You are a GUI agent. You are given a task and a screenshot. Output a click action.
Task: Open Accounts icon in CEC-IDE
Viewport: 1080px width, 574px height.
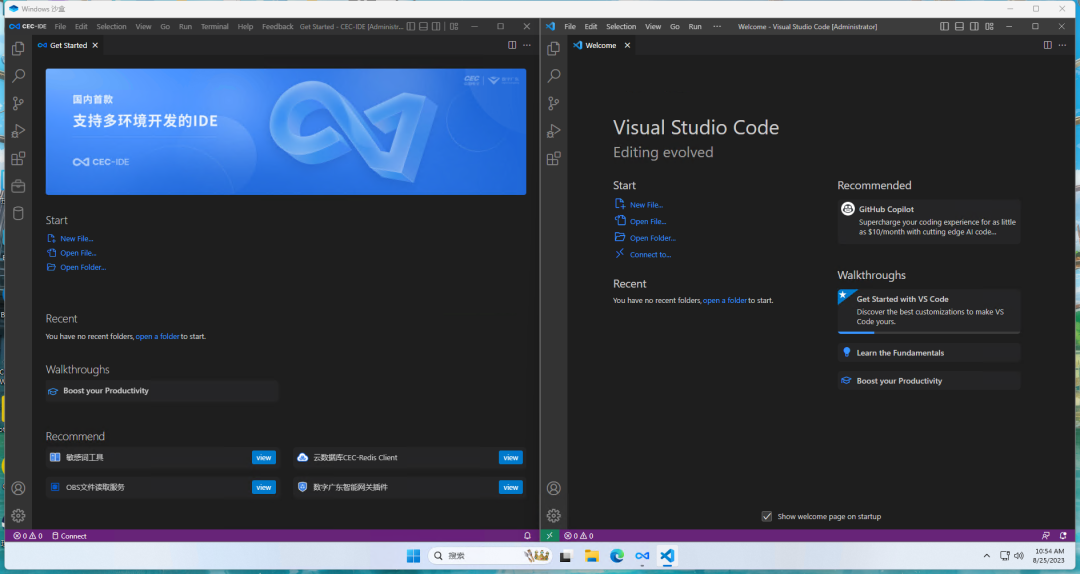[19, 488]
